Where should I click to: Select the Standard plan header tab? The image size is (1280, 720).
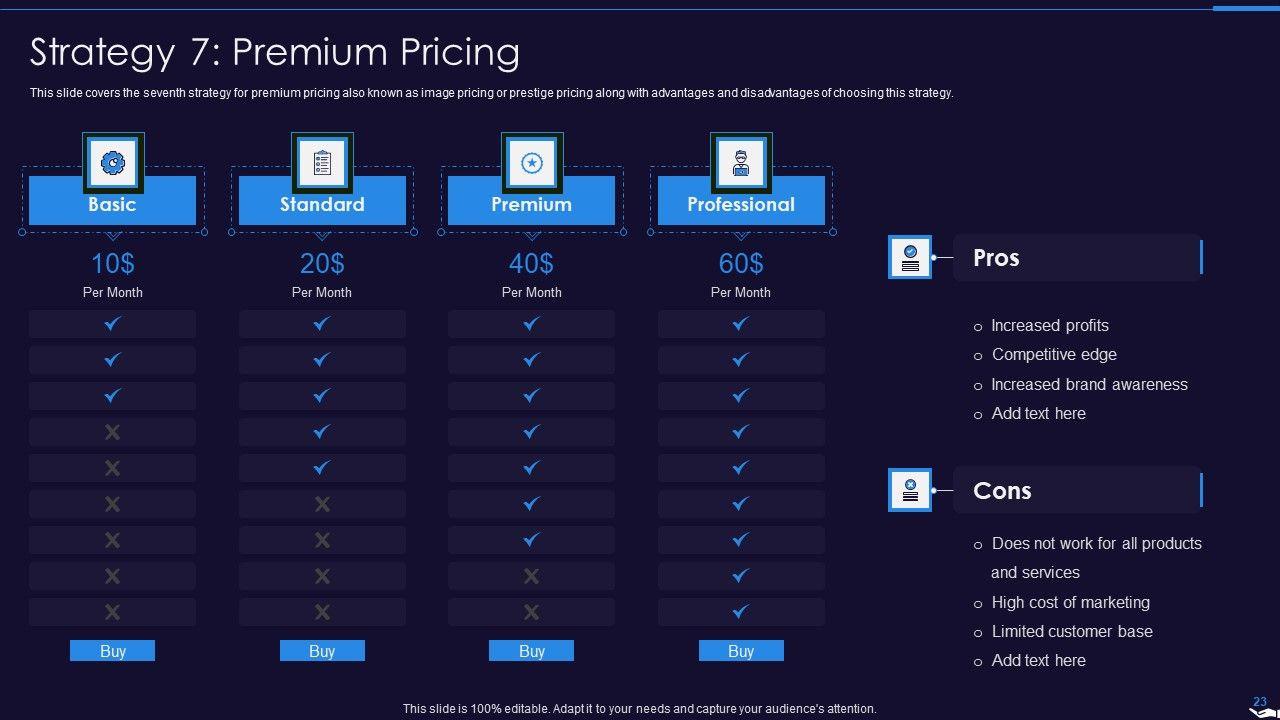[322, 204]
